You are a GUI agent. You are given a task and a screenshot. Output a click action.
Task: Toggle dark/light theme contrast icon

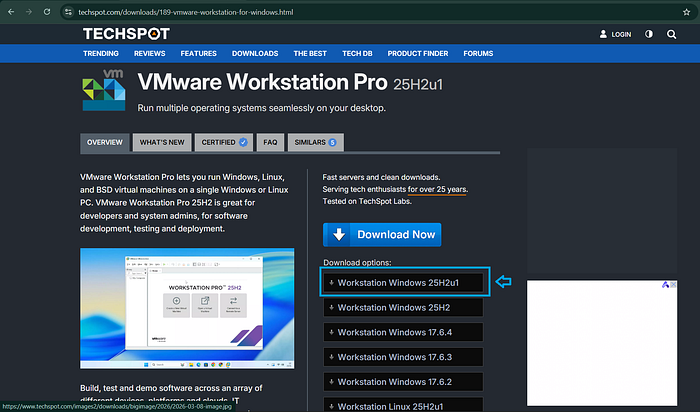click(649, 34)
